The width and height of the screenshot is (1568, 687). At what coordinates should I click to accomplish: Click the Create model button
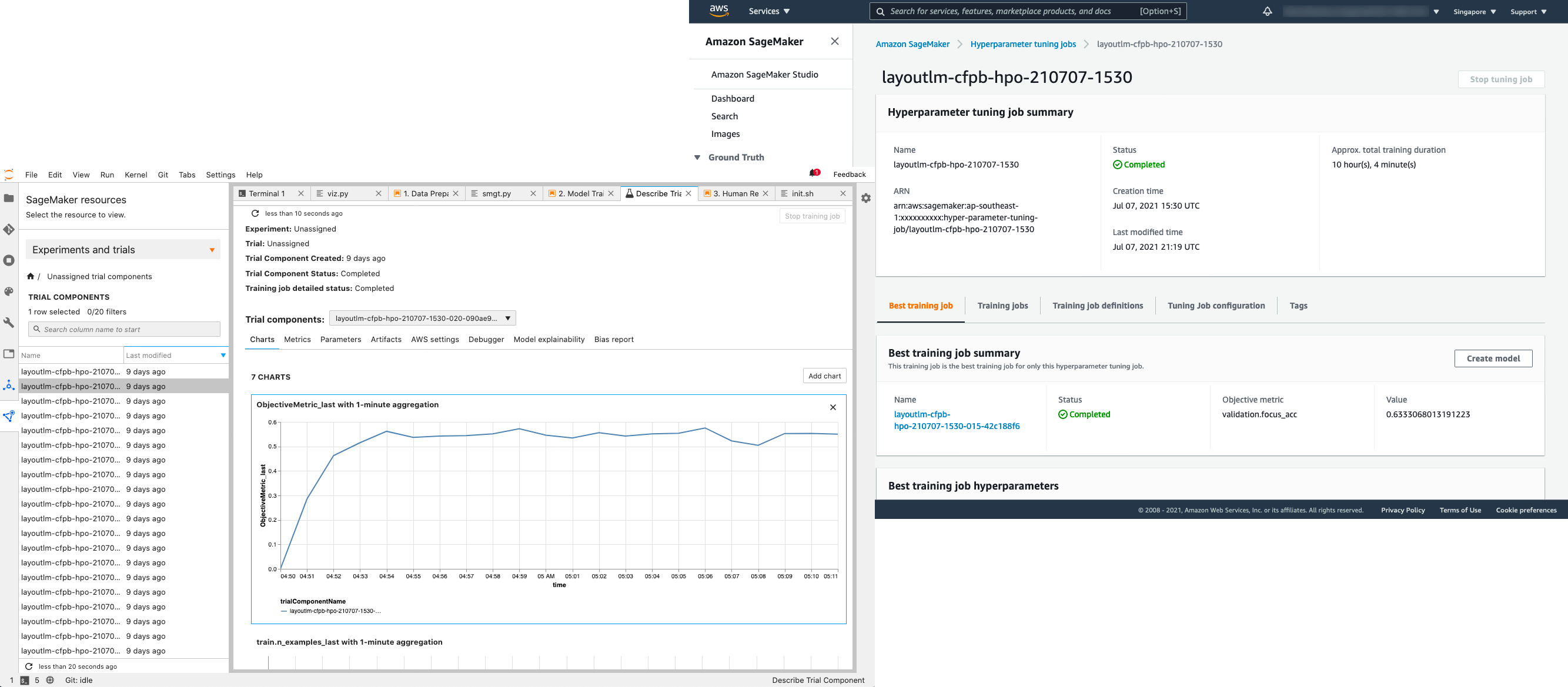[1493, 358]
